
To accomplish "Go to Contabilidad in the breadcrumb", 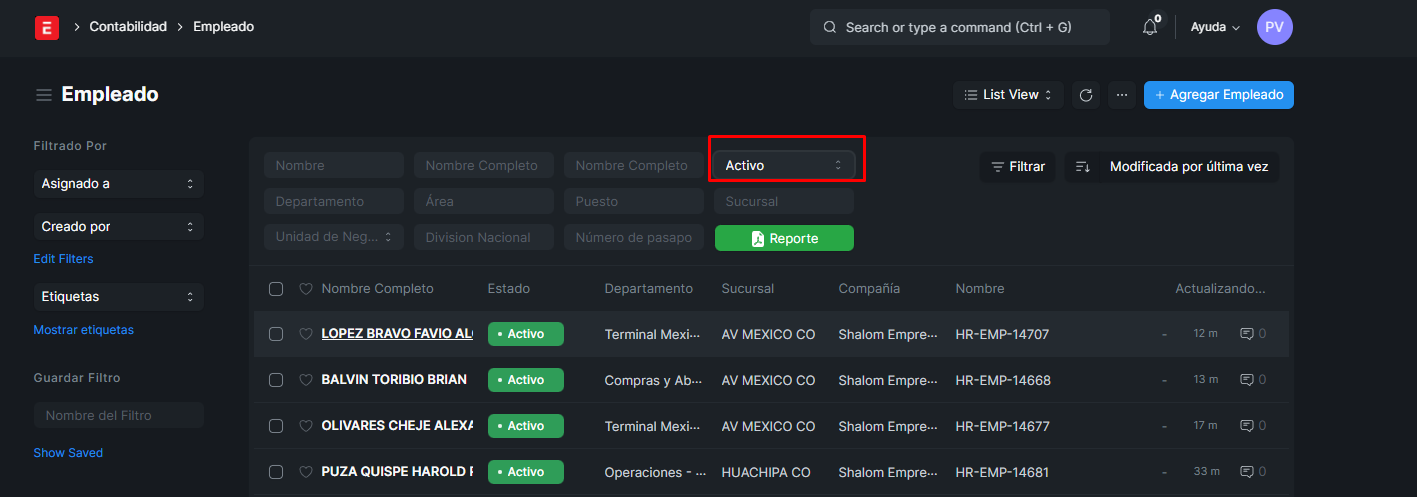I will coord(128,27).
